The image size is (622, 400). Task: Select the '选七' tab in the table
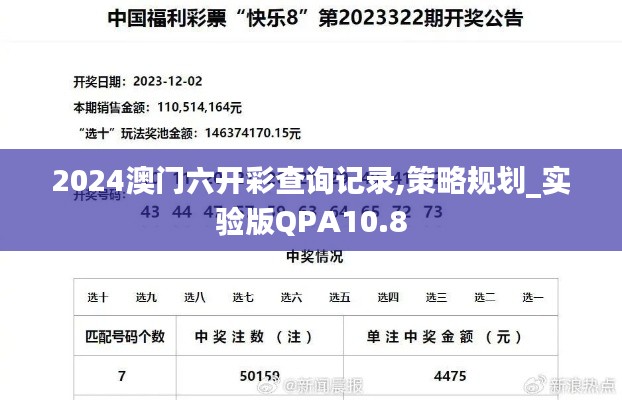(x=243, y=297)
